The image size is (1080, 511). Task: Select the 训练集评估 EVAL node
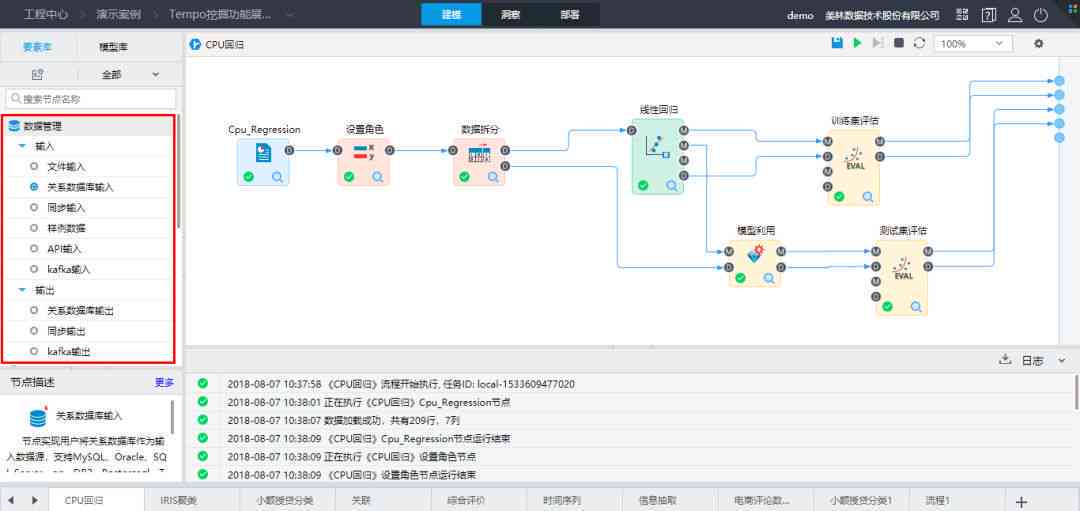click(854, 167)
